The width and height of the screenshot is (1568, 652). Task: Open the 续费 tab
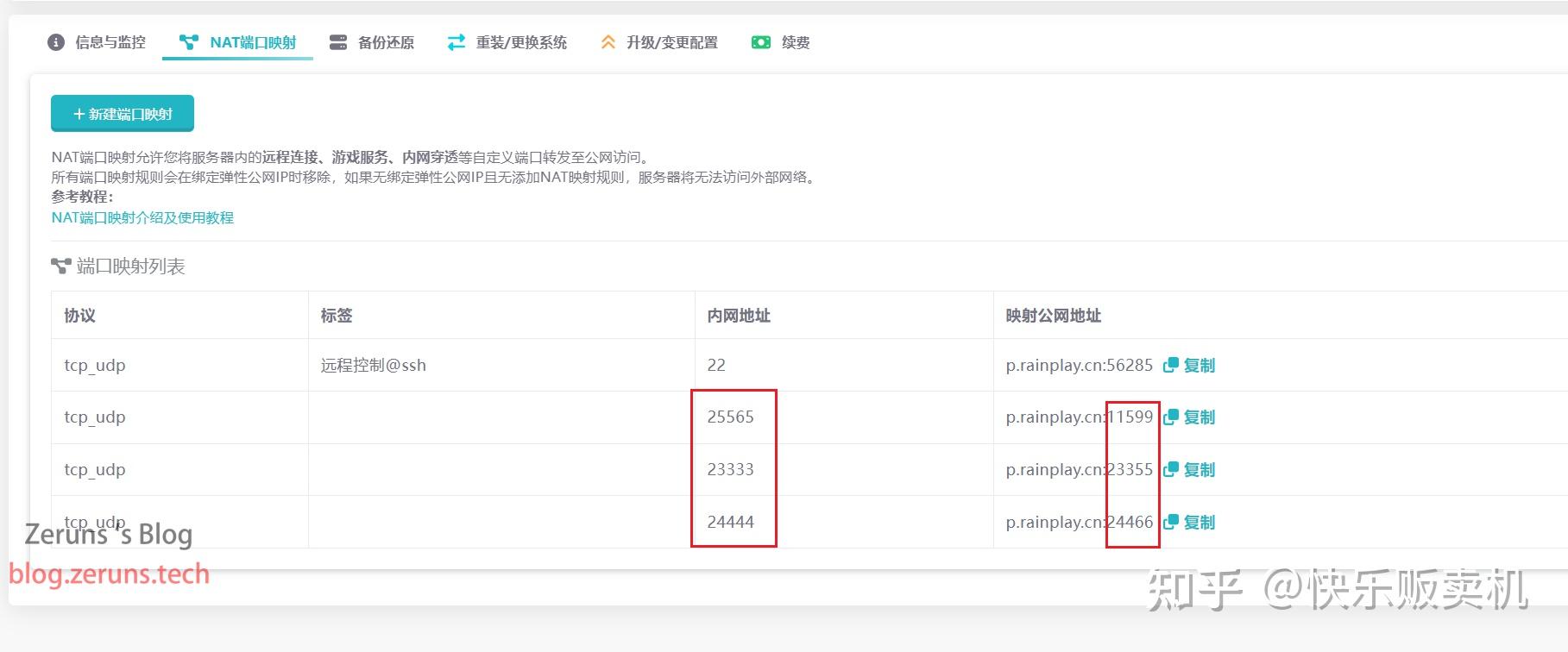[x=781, y=42]
